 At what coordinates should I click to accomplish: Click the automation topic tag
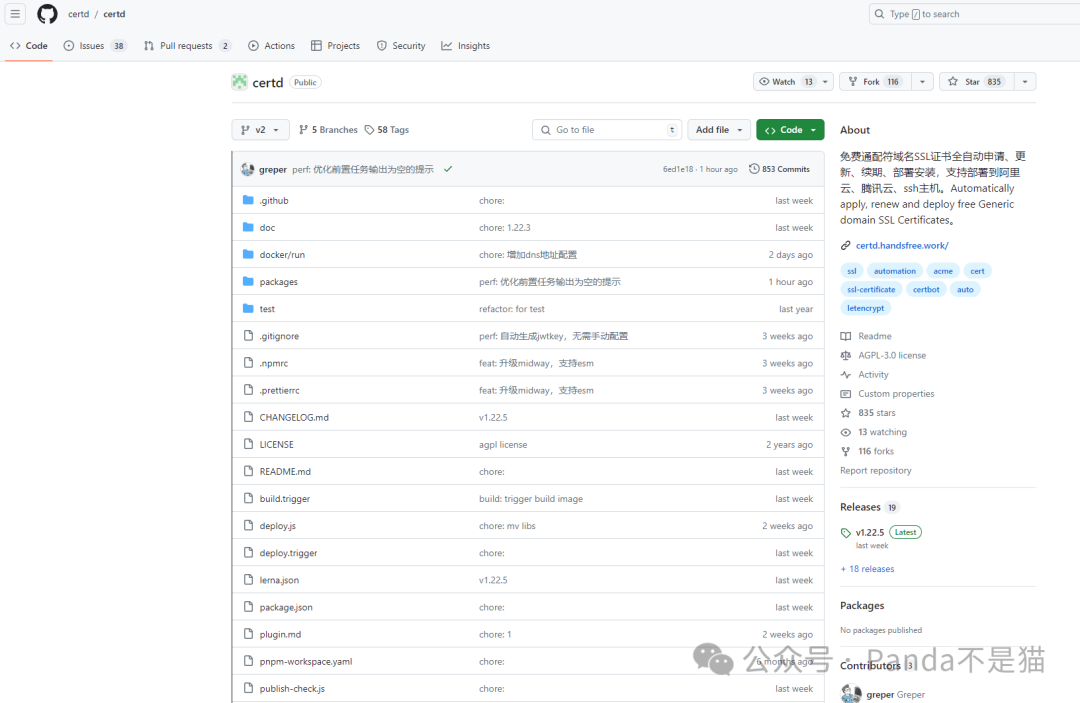(x=895, y=271)
